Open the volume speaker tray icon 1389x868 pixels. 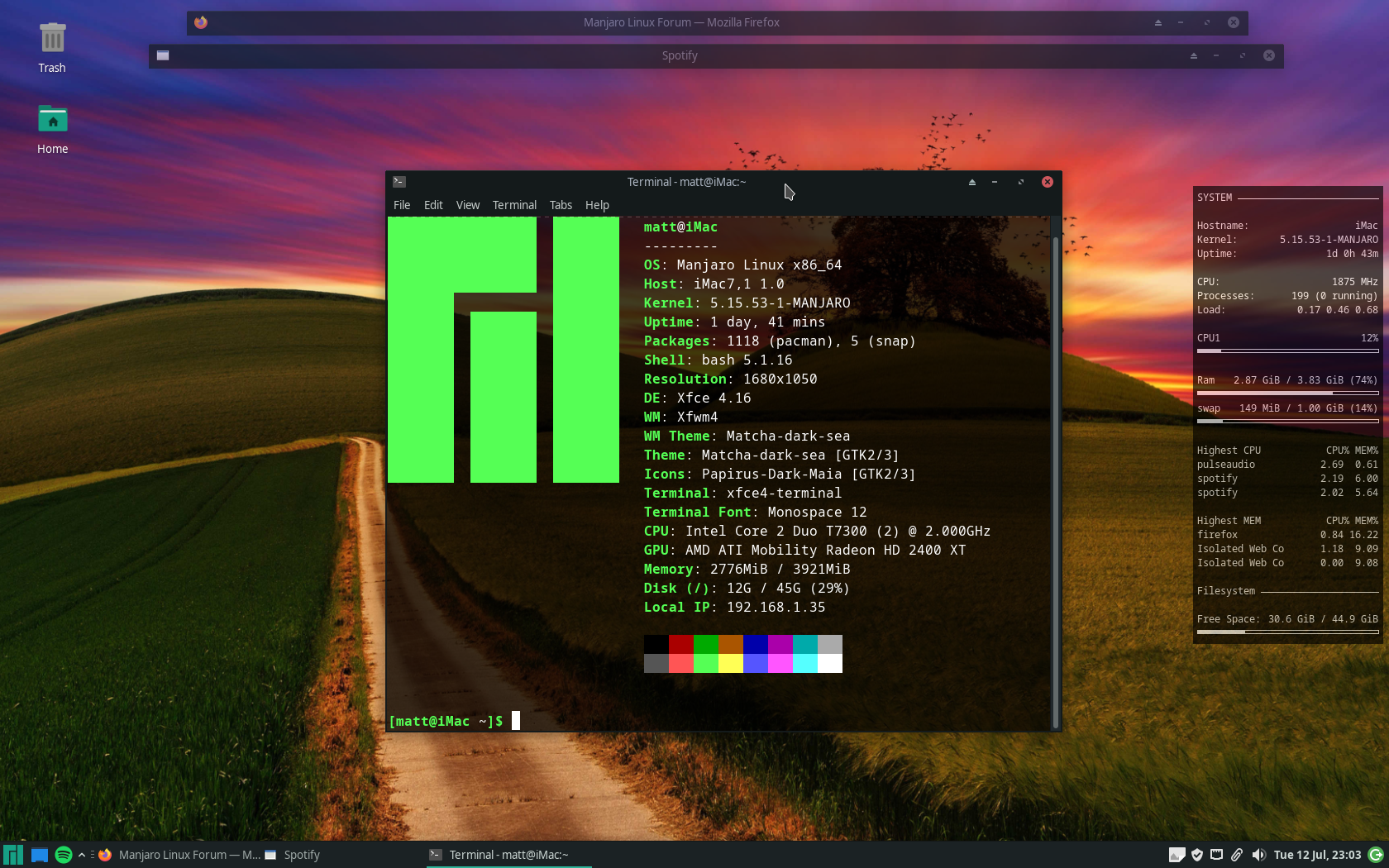(1258, 855)
